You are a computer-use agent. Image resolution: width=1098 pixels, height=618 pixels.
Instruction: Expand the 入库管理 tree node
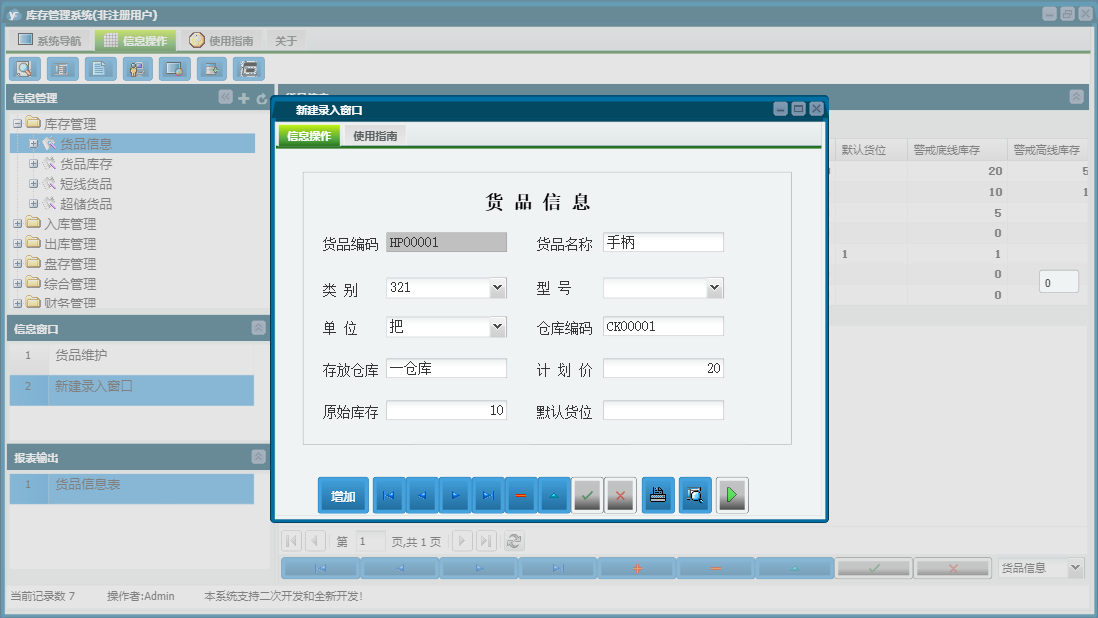pyautogui.click(x=17, y=224)
